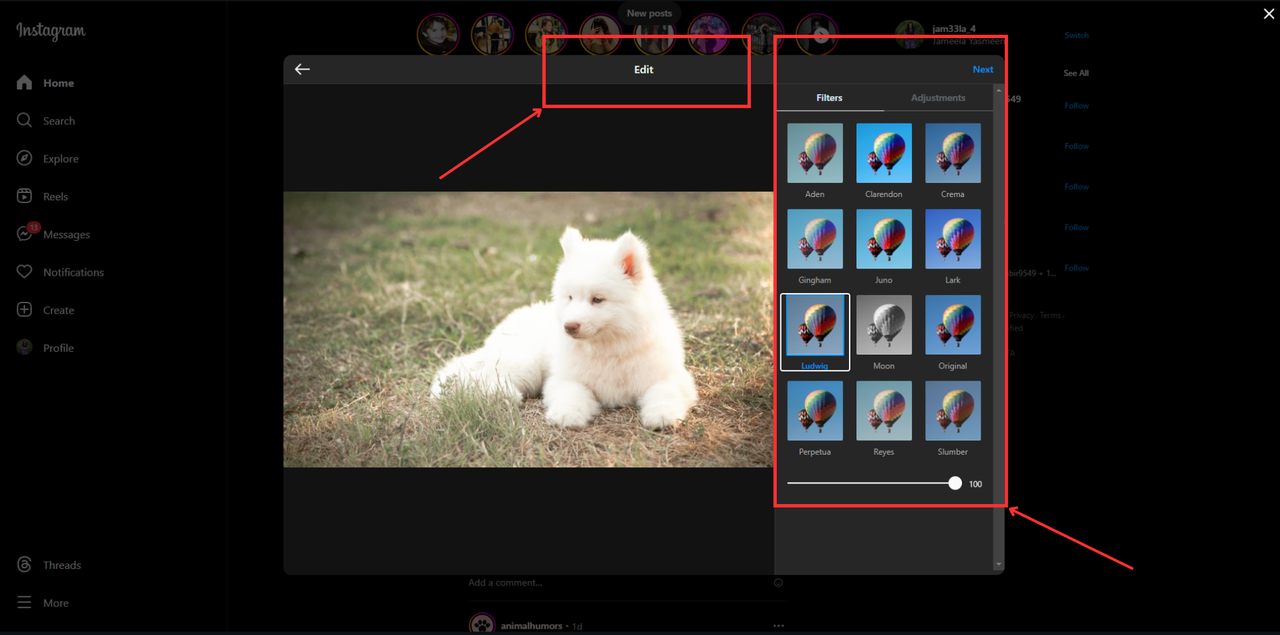Open the More hamburger menu icon
The width and height of the screenshot is (1280, 635).
click(x=25, y=603)
